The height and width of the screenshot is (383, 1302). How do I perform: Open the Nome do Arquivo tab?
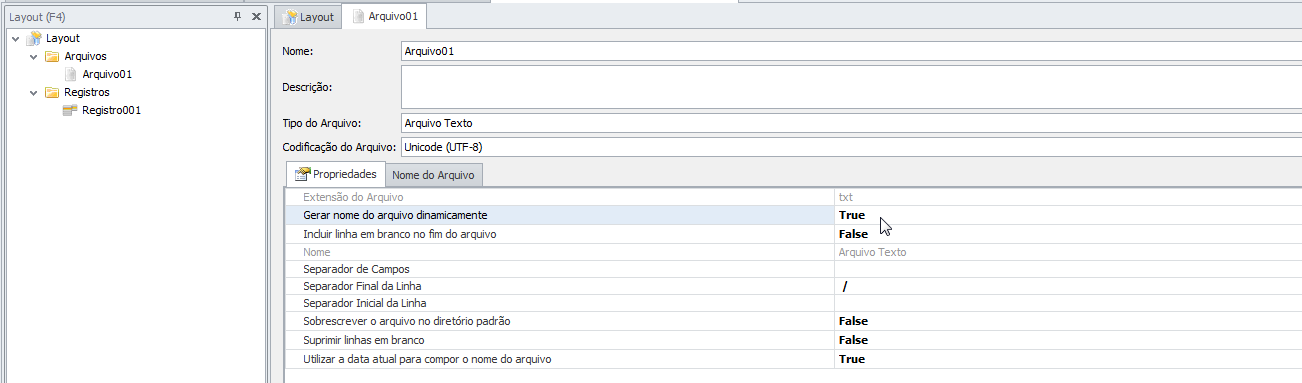tap(434, 175)
